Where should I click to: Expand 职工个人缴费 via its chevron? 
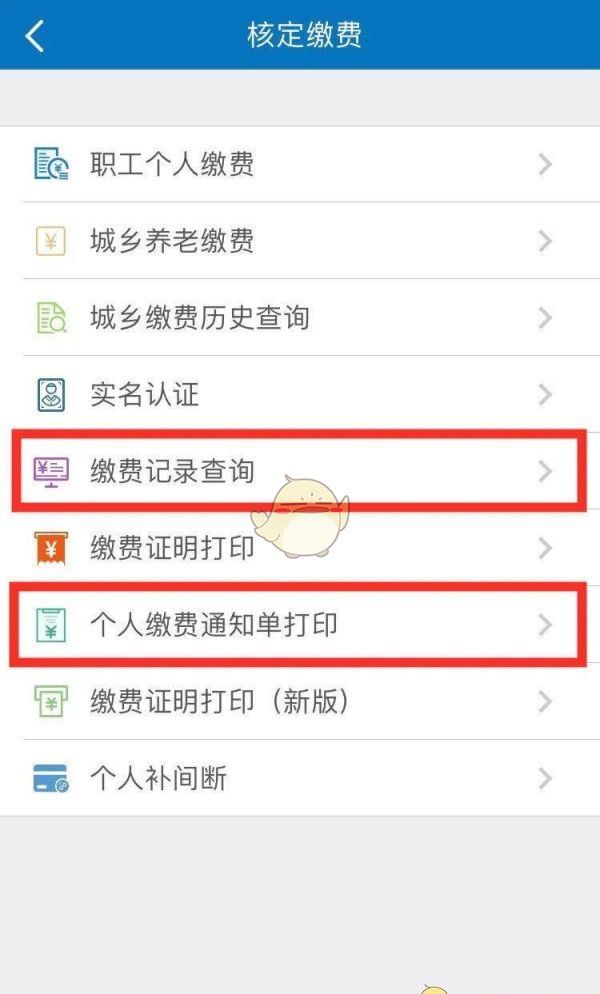545,164
